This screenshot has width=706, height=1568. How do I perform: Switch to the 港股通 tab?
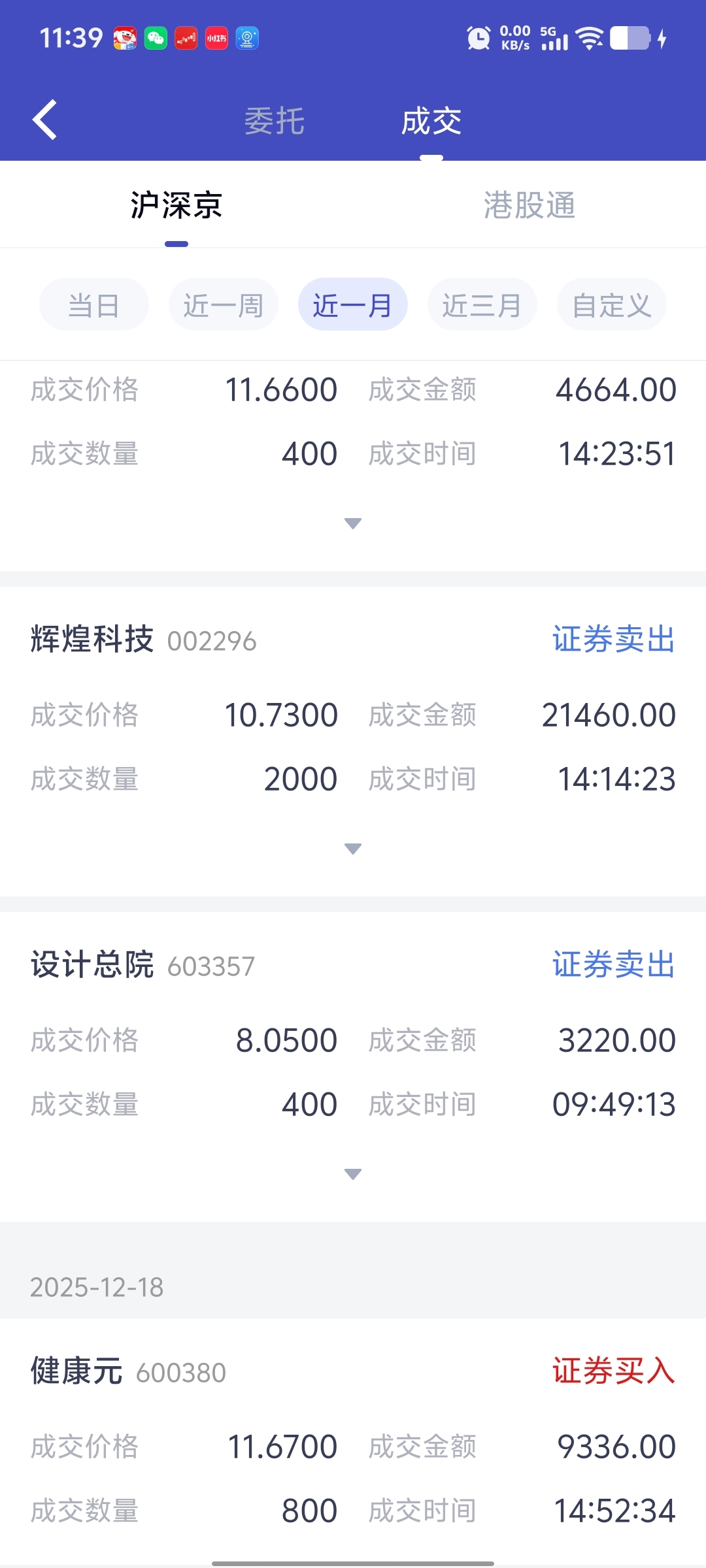click(529, 206)
